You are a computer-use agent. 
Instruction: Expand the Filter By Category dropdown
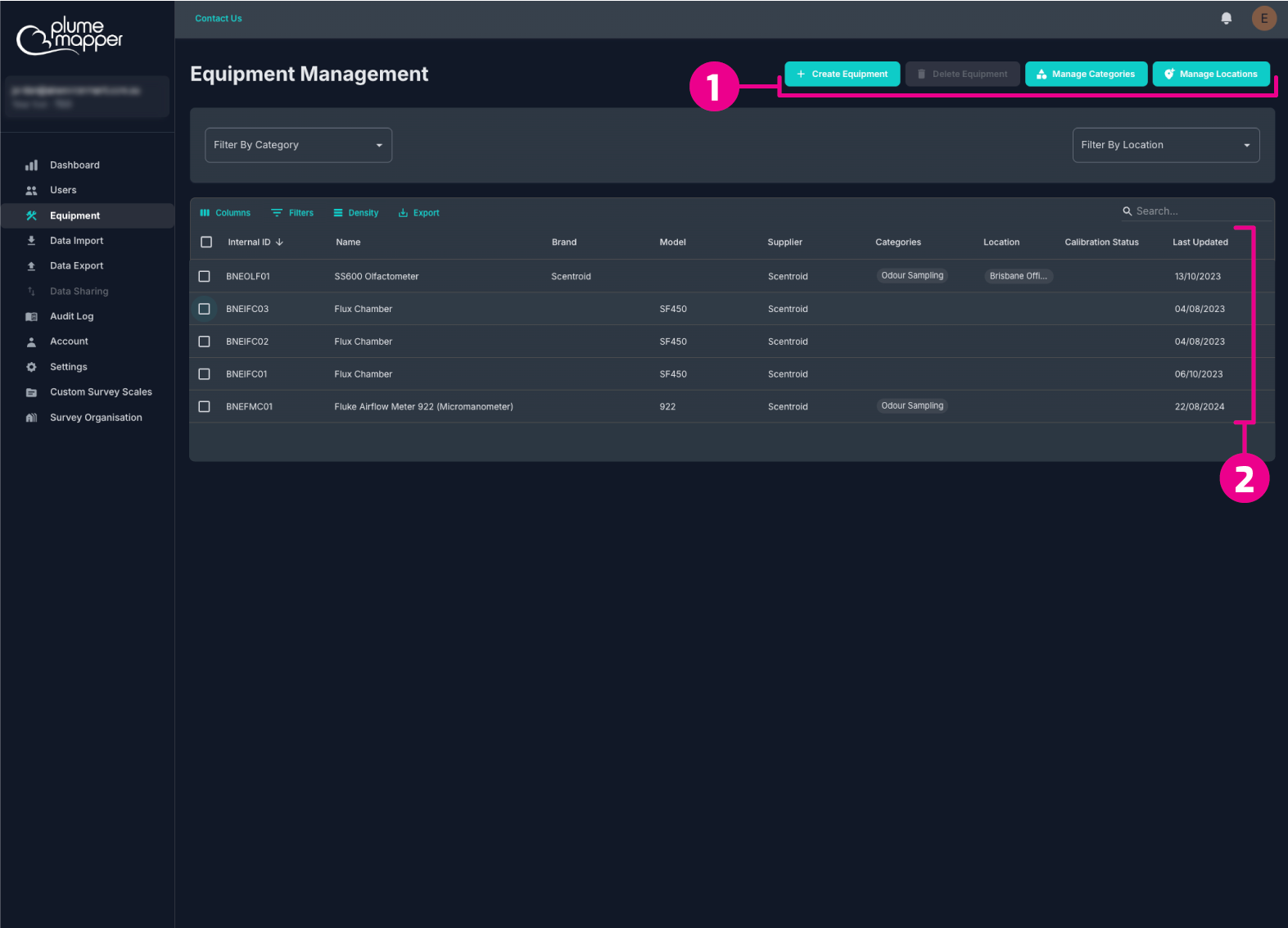(298, 145)
